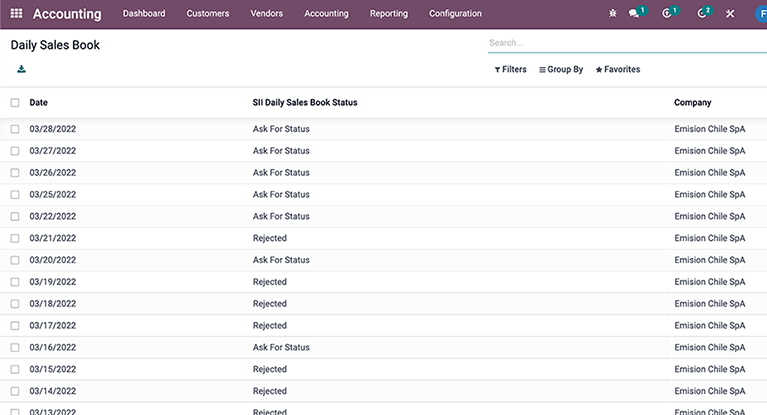
Task: Toggle the select-all checkbox in header
Action: 15,103
